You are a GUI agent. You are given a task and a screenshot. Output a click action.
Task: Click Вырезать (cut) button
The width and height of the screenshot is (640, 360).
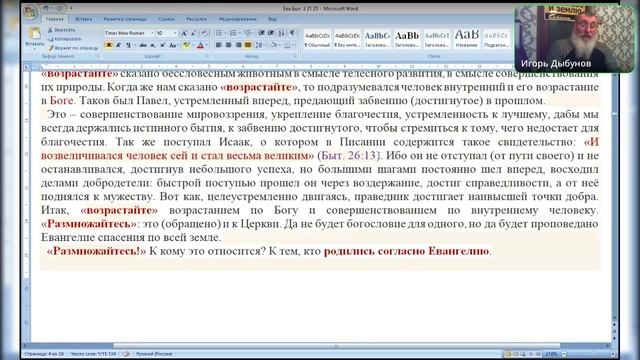(x=62, y=30)
